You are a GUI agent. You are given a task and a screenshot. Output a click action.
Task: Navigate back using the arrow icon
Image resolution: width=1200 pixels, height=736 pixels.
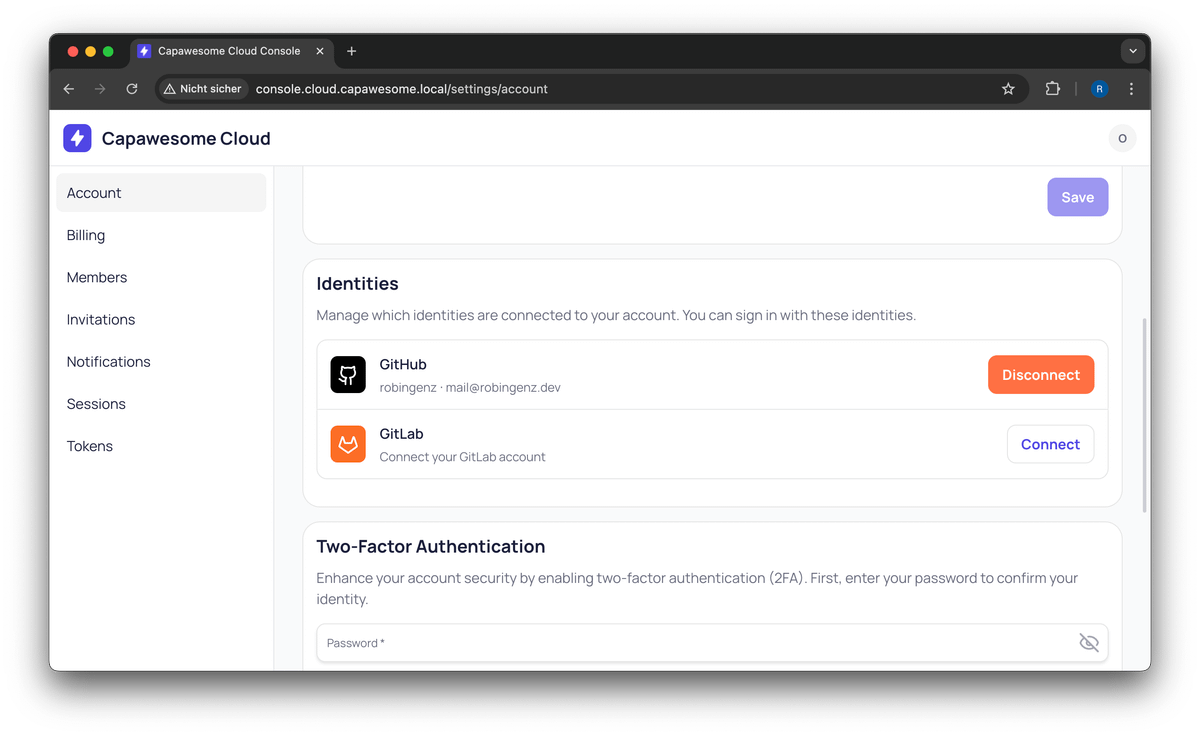(x=68, y=88)
